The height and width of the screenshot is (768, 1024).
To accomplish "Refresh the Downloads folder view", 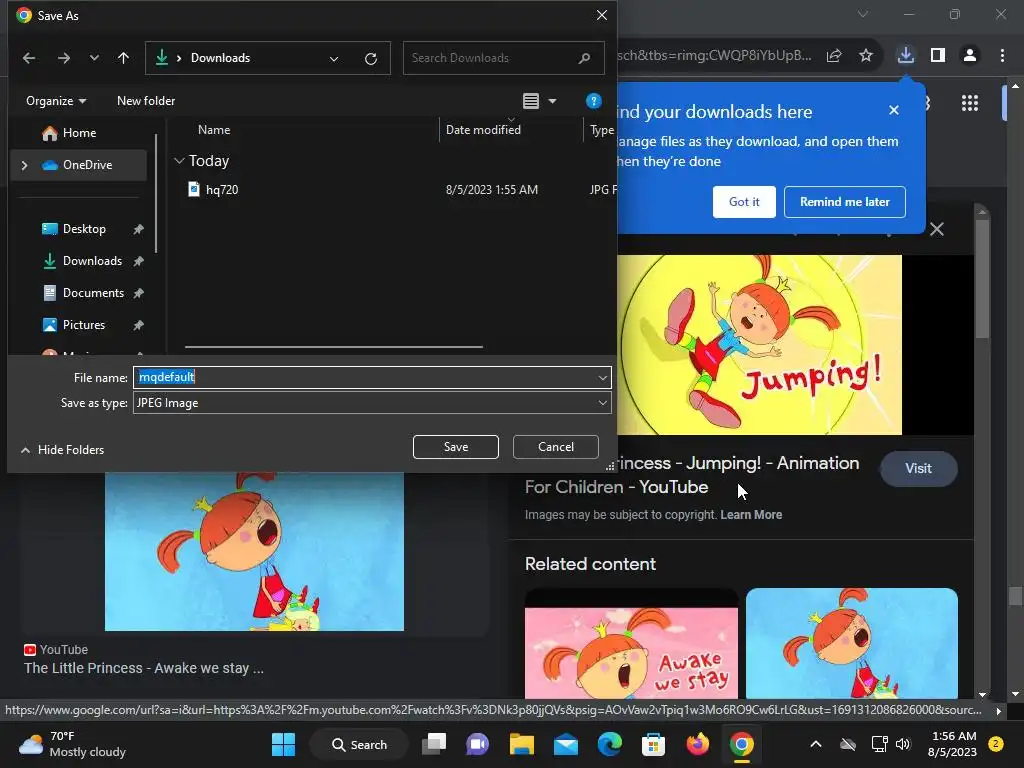I will coord(371,59).
